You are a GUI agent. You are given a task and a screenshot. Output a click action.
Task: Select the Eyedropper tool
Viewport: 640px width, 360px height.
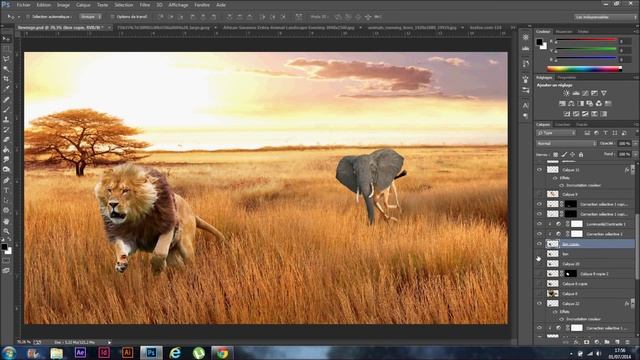[x=7, y=88]
